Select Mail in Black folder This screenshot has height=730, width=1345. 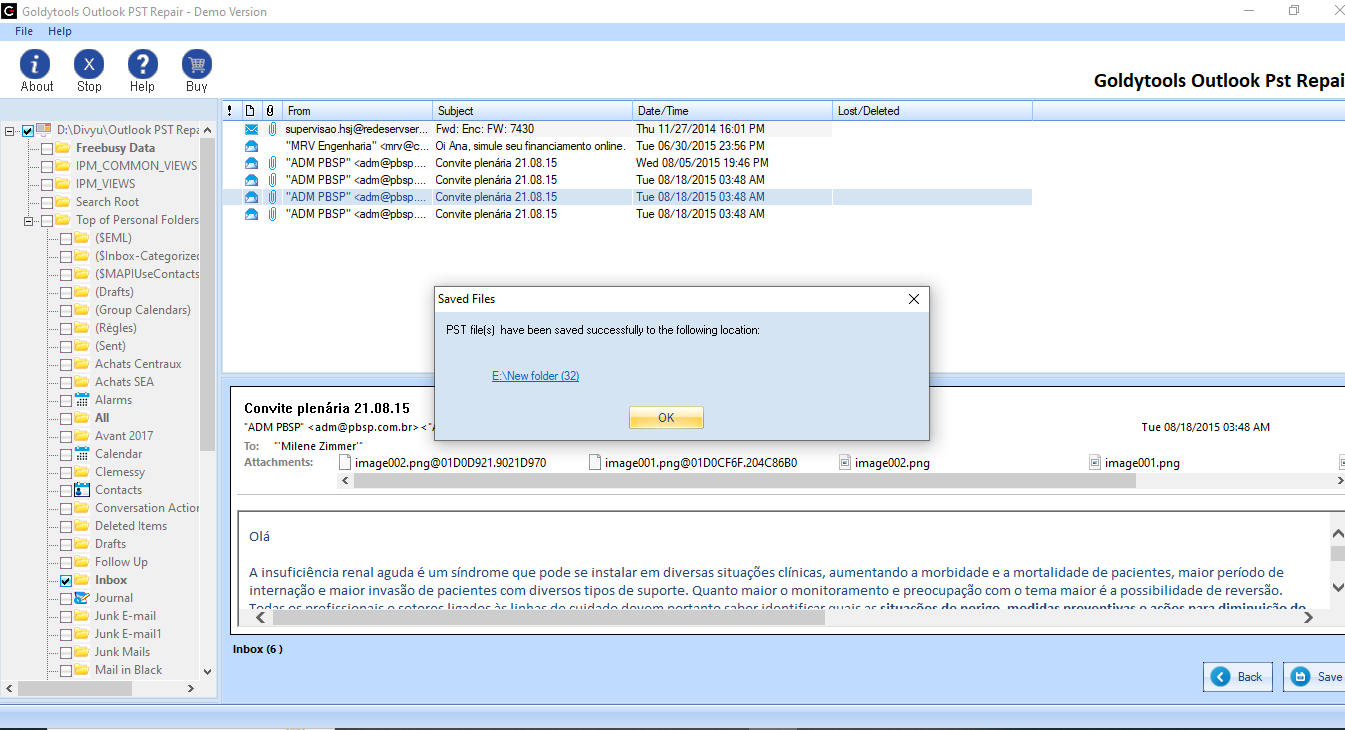[128, 670]
